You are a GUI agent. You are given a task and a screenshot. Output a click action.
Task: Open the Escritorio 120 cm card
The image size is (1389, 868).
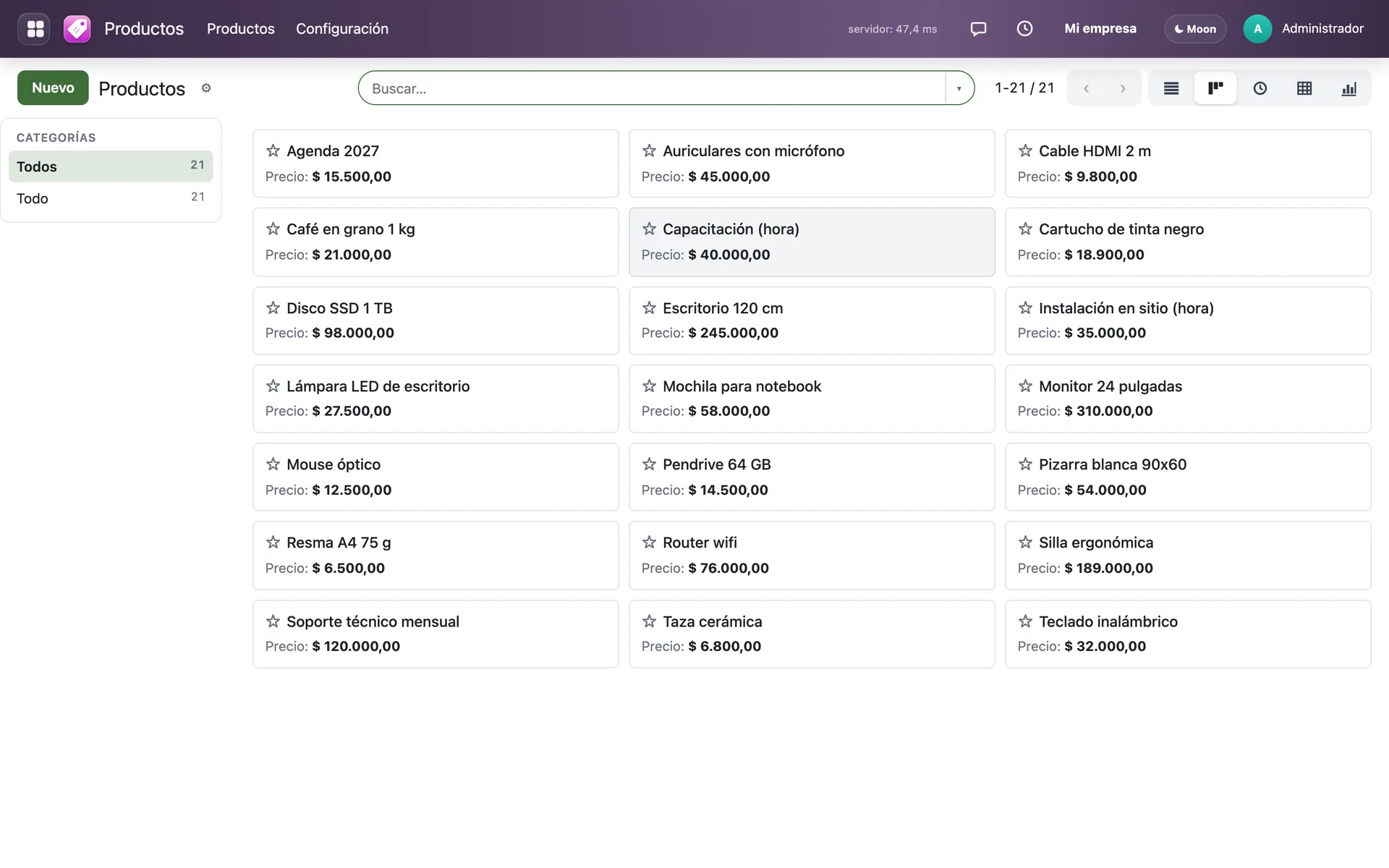812,320
